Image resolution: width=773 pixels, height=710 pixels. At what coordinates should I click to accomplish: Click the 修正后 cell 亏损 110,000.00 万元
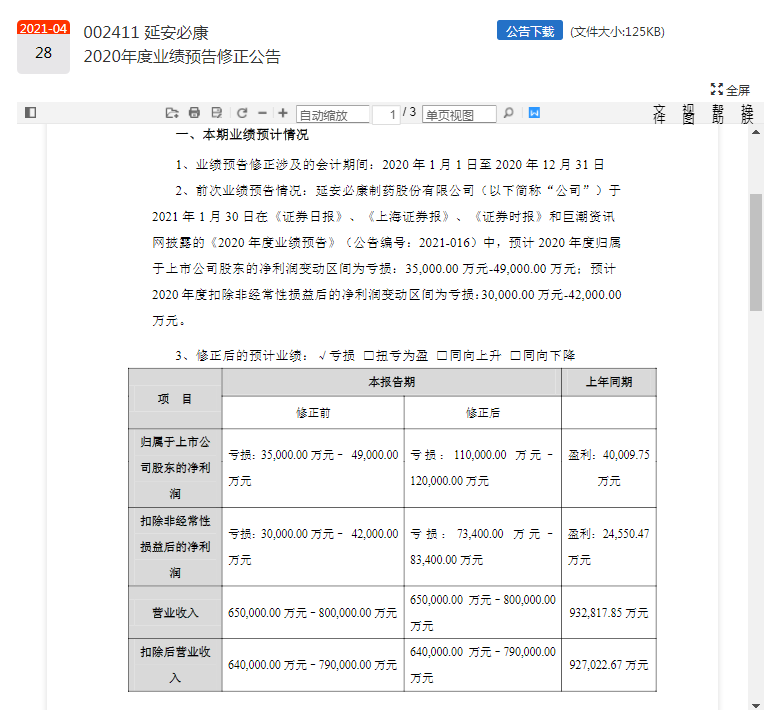483,467
